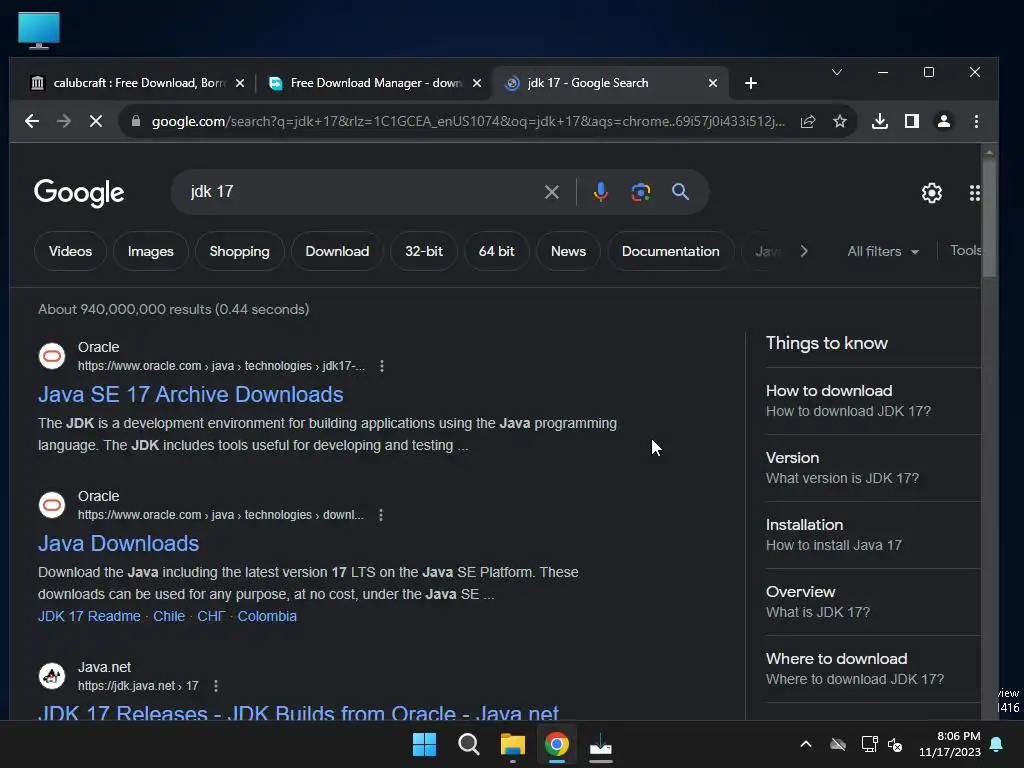The height and width of the screenshot is (768, 1024).
Task: Close the calubcraft tab
Action: (240, 83)
